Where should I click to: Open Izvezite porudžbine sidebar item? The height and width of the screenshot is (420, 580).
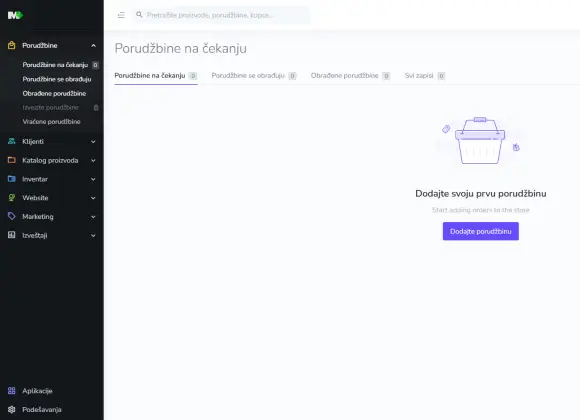(x=50, y=108)
